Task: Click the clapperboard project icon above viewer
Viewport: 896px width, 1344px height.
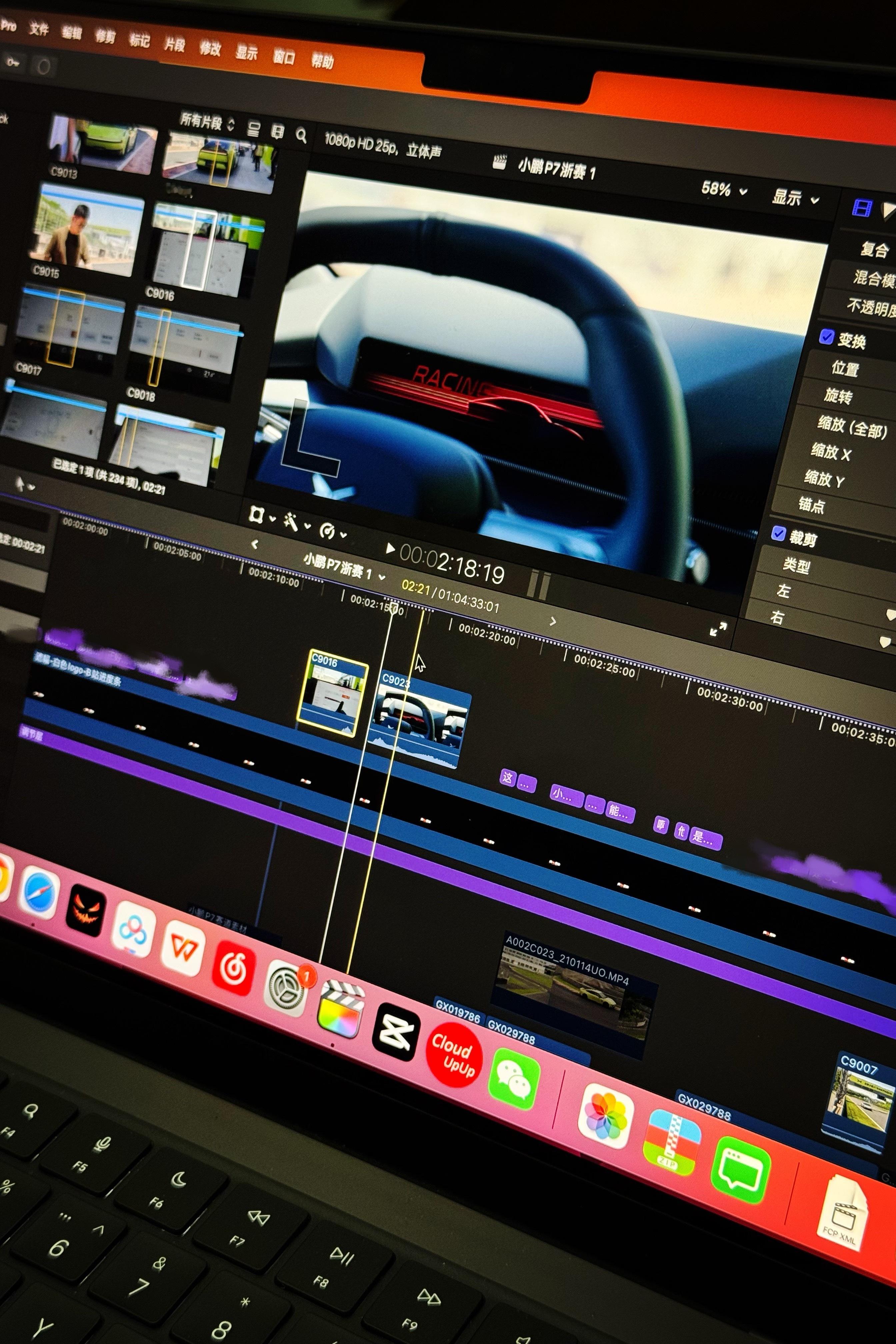Action: click(x=499, y=162)
